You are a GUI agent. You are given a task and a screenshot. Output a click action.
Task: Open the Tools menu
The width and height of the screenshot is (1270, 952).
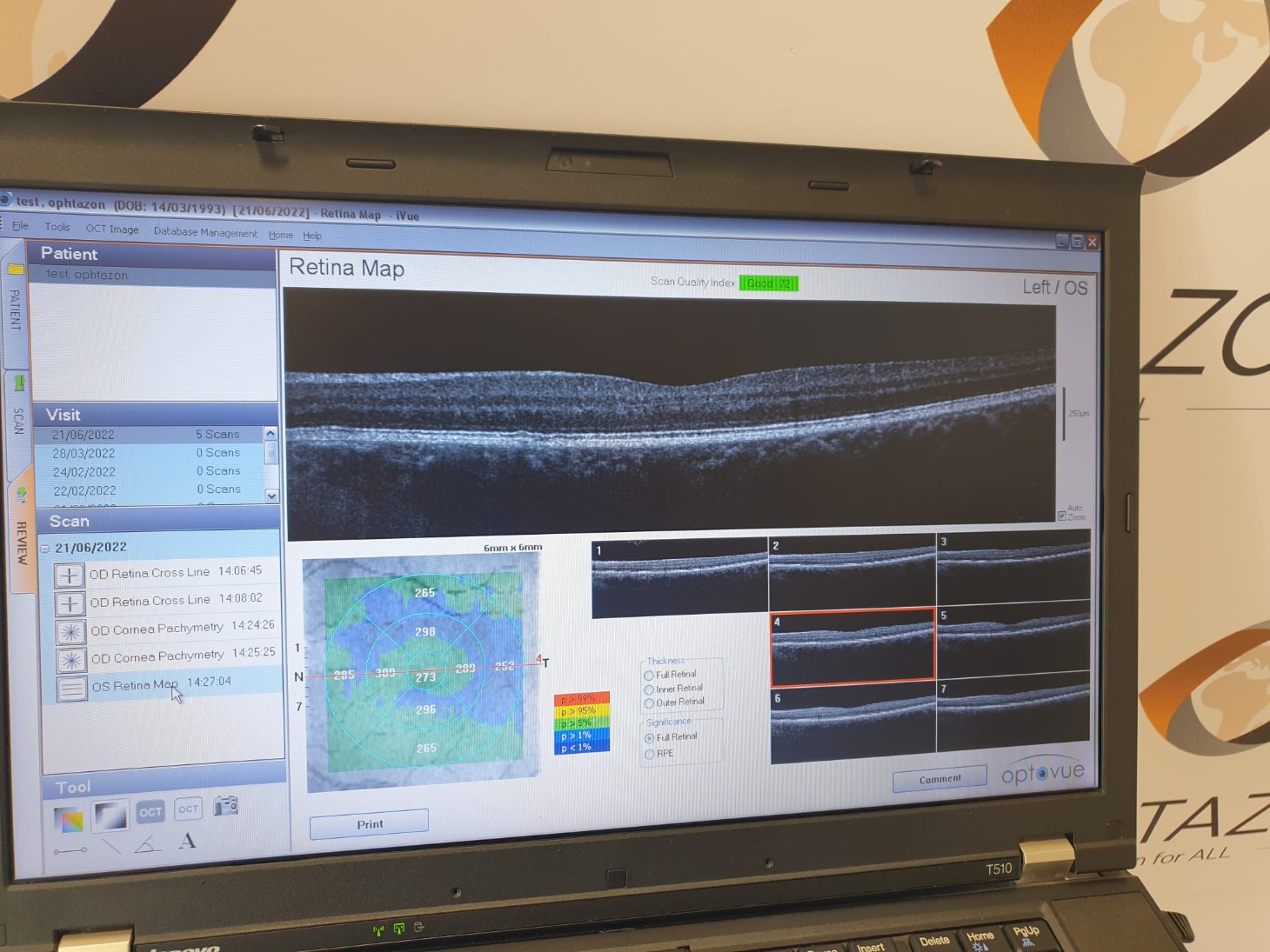57,227
